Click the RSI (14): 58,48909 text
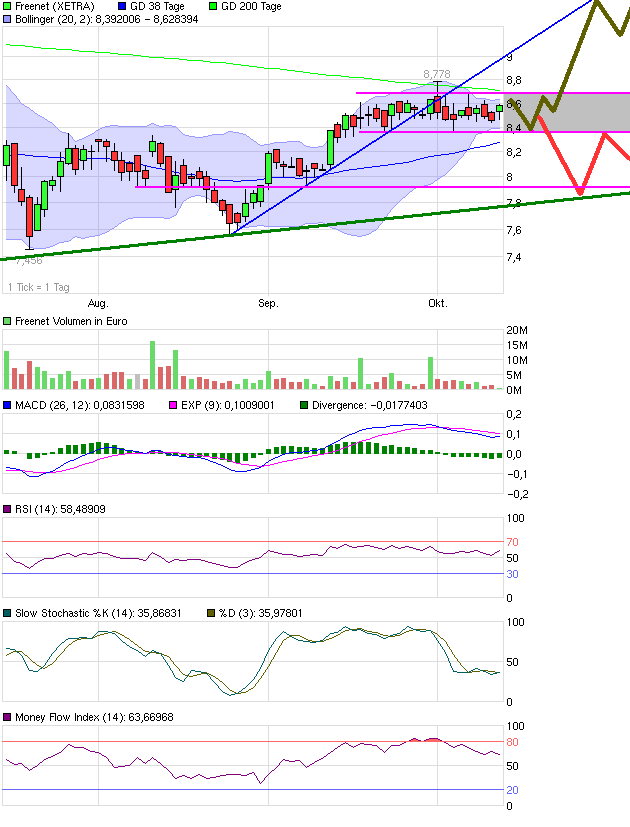 (60, 509)
